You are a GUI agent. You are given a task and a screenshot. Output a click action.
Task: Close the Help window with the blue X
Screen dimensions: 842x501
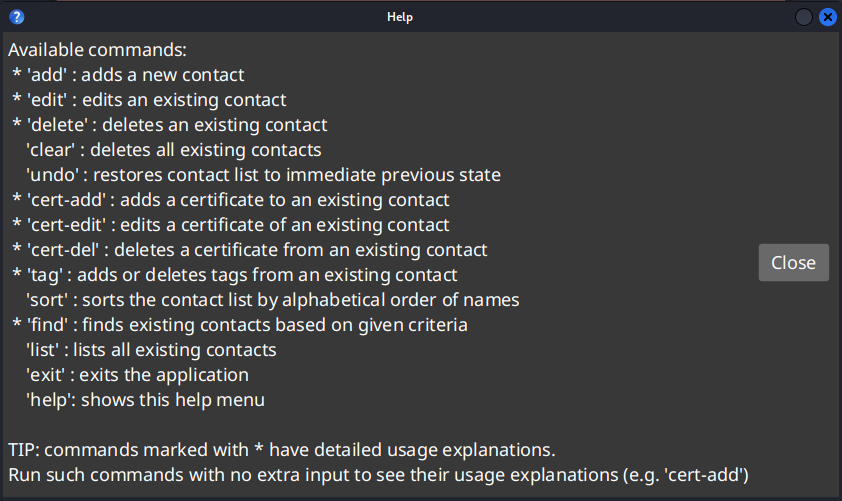click(827, 17)
